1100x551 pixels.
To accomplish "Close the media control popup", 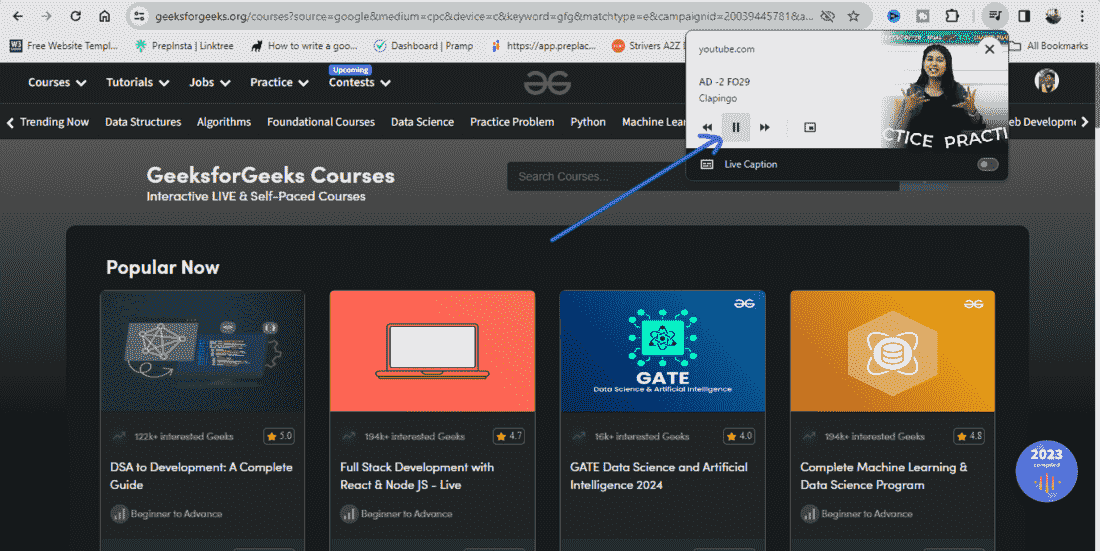I will [989, 49].
